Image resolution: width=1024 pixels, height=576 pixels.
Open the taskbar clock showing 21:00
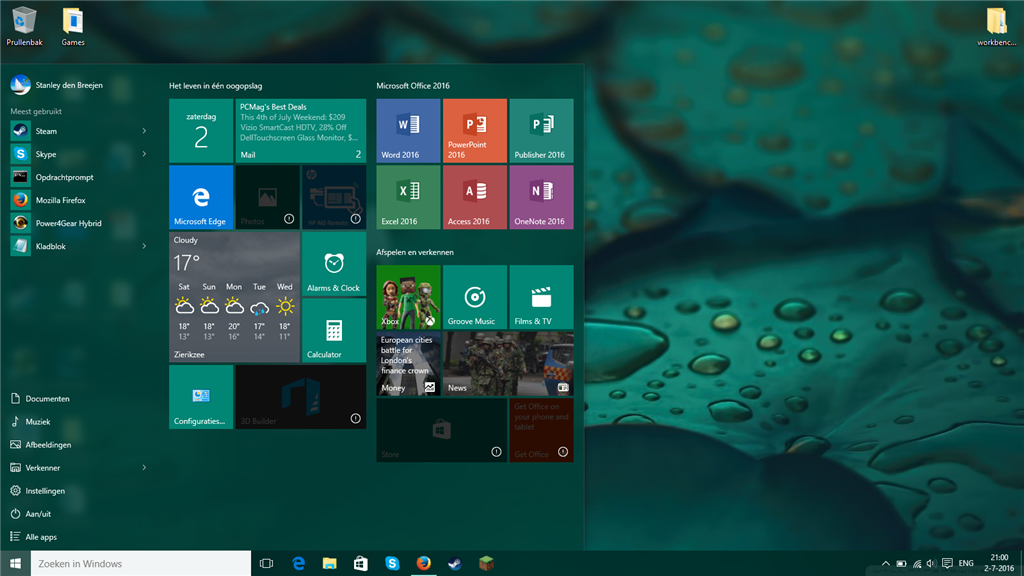[x=999, y=563]
